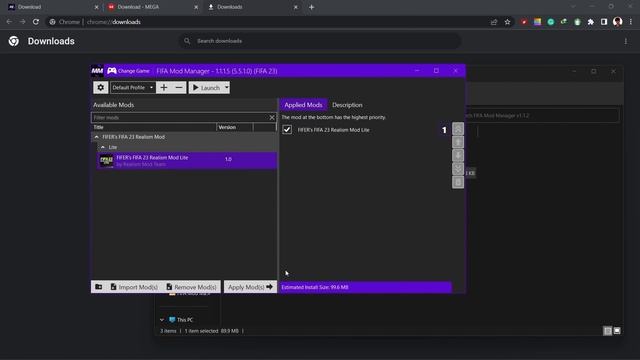
Task: Open the Mod Manager settings gear
Action: click(100, 87)
